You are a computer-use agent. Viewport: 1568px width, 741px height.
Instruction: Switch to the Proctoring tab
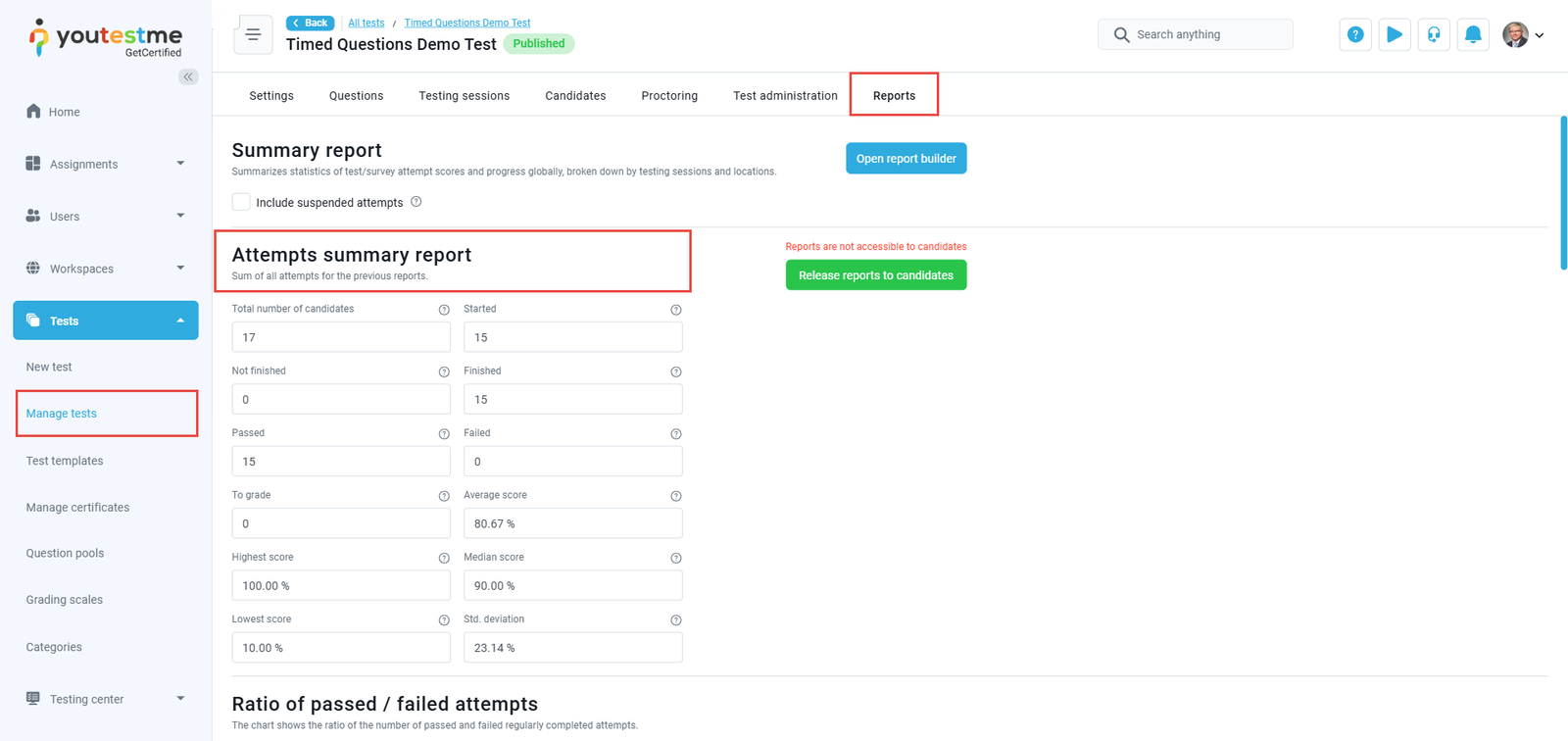click(x=669, y=96)
